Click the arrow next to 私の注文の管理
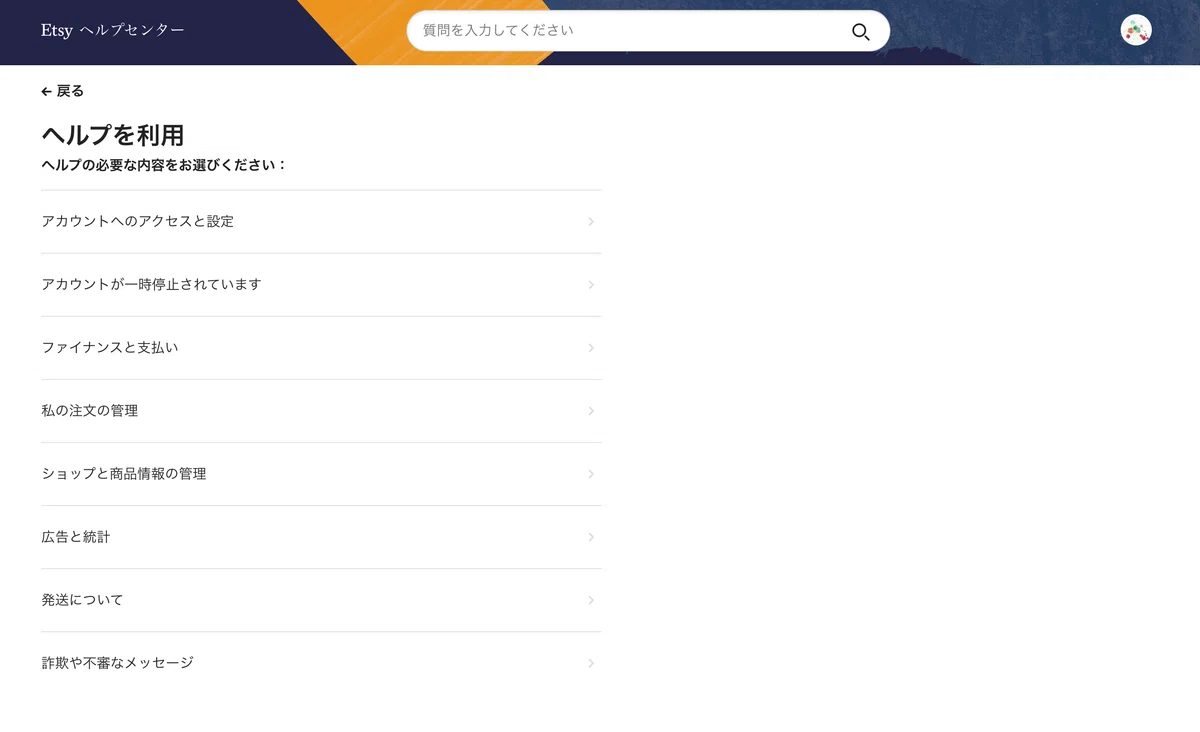Viewport: 1200px width, 732px height. pos(591,410)
